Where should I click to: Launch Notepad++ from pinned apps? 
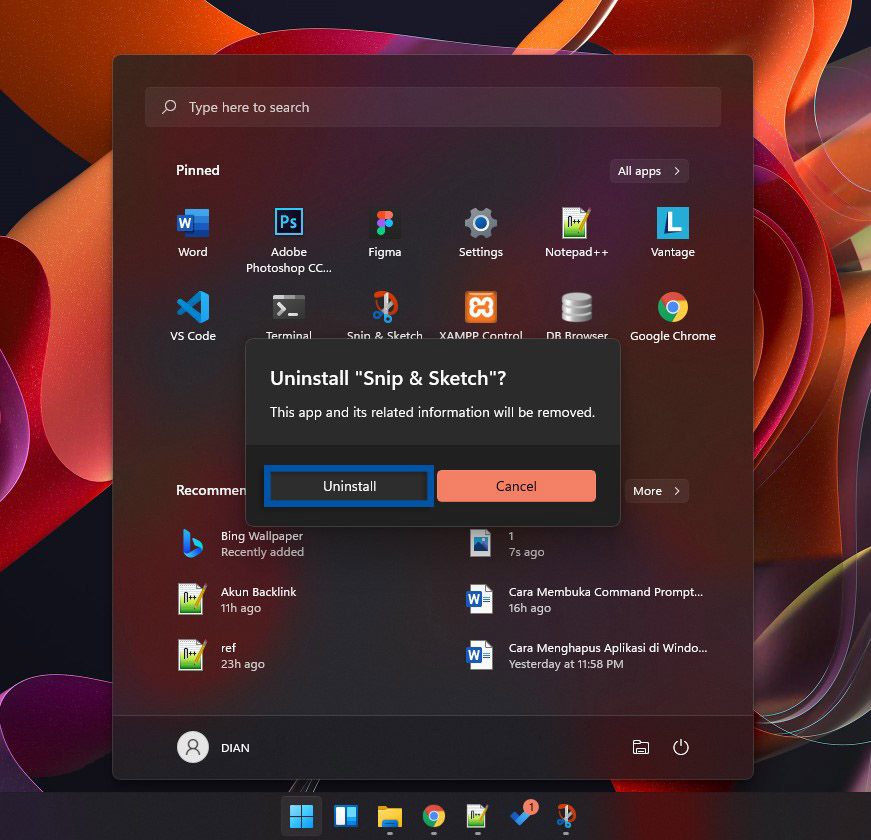pyautogui.click(x=576, y=223)
